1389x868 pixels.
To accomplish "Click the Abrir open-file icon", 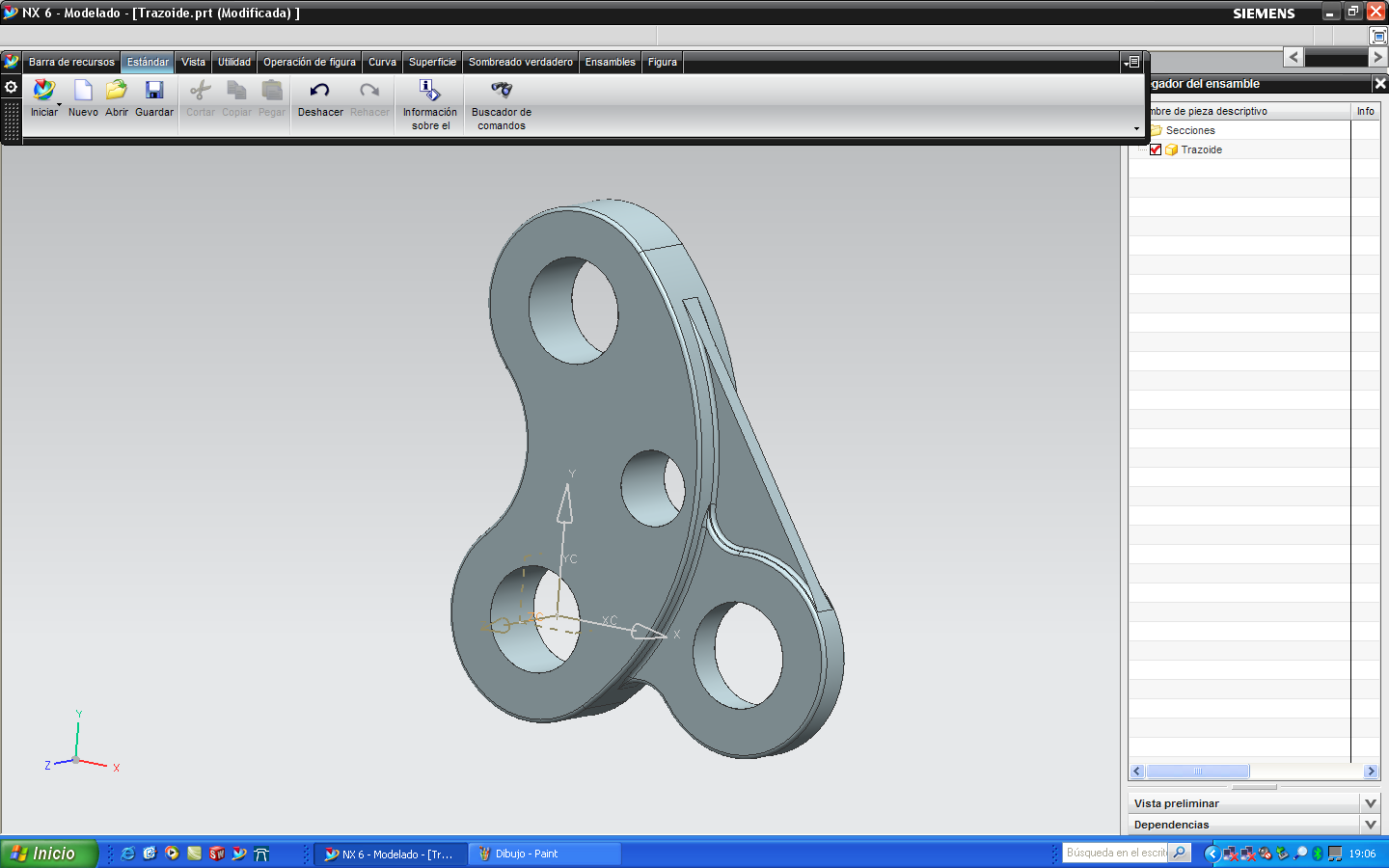I will [x=117, y=91].
